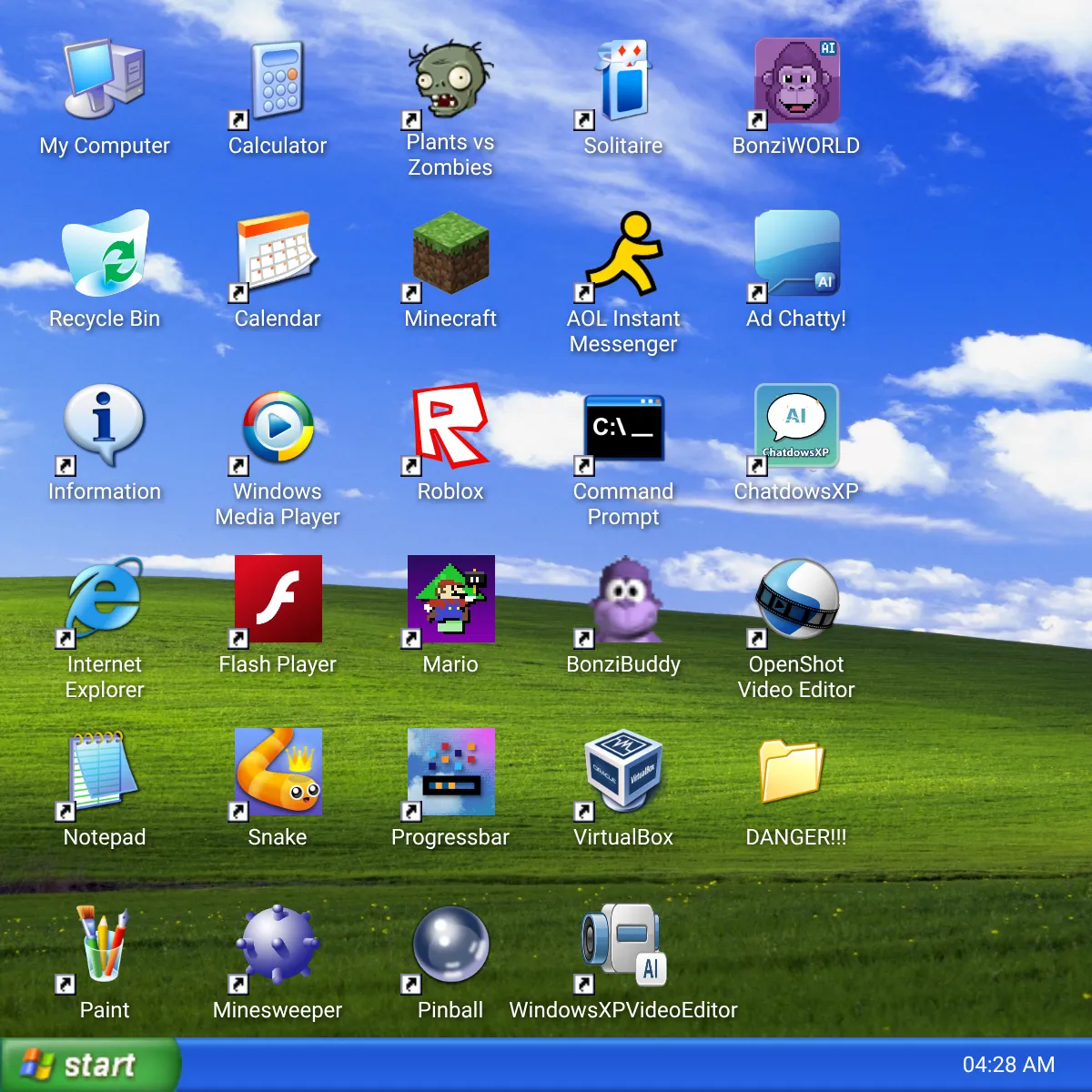Launch the Calculator shortcut
Screen dimensions: 1092x1092
(x=278, y=80)
